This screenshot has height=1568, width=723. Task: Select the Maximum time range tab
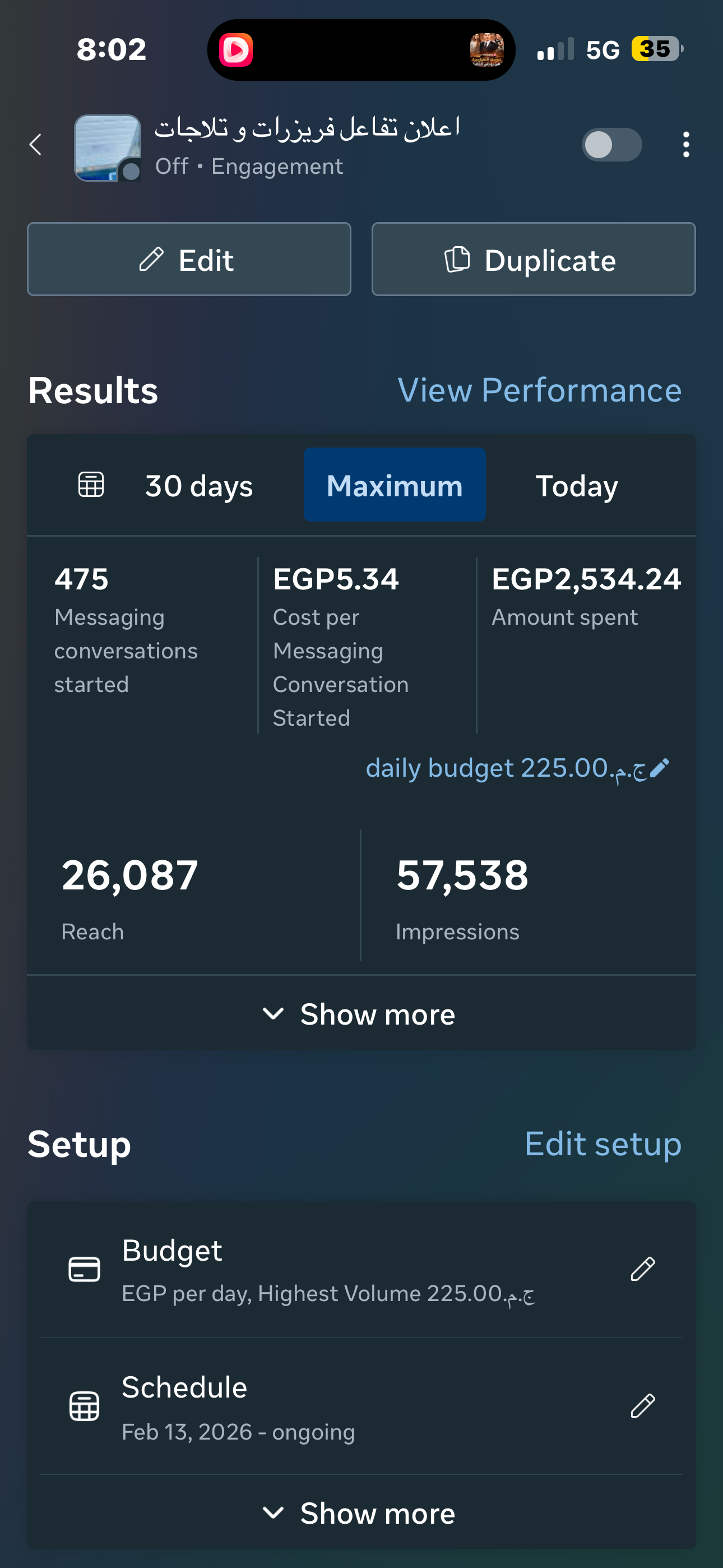[395, 485]
